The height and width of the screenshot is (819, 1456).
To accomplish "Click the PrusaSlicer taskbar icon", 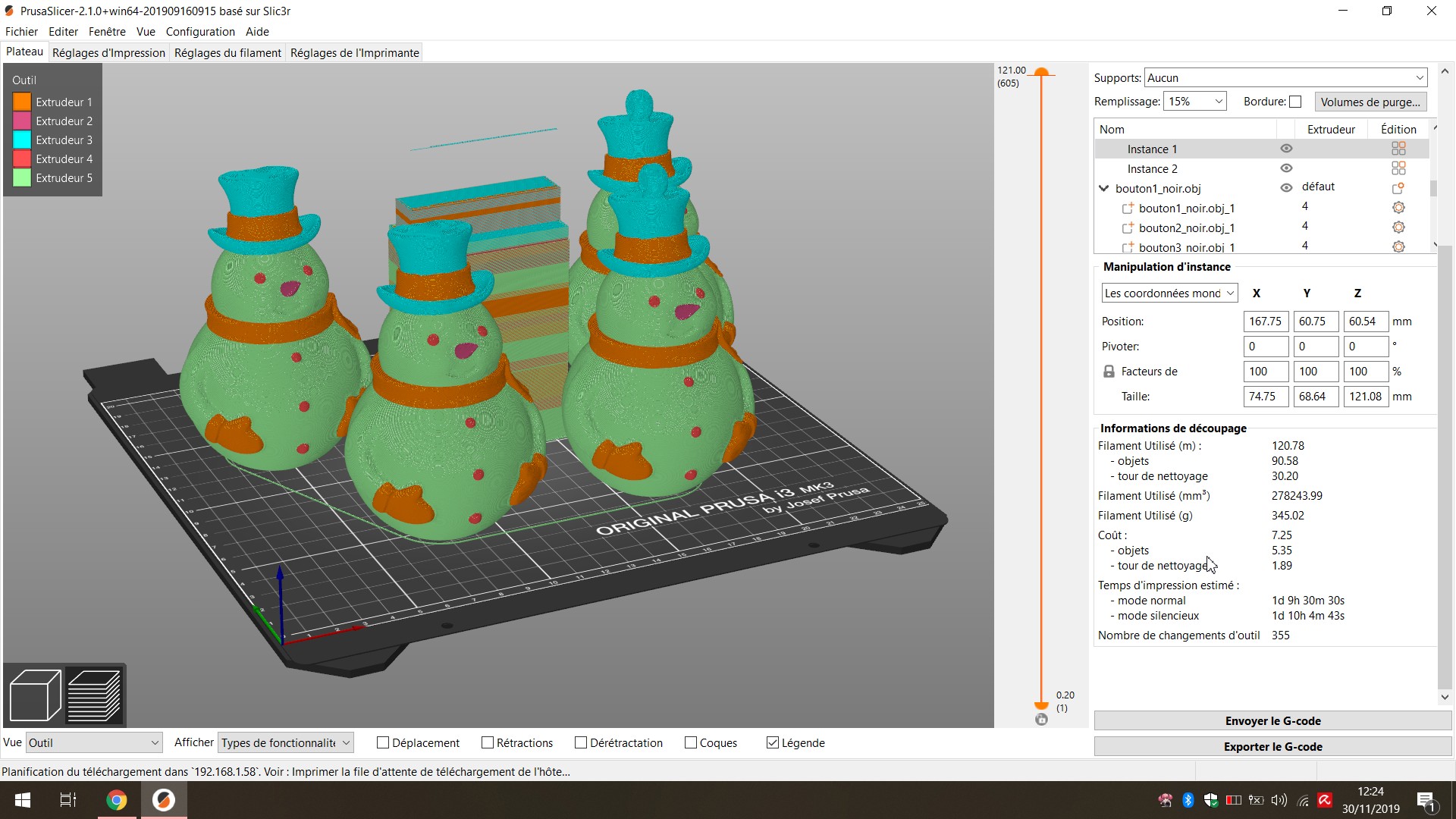I will point(164,800).
